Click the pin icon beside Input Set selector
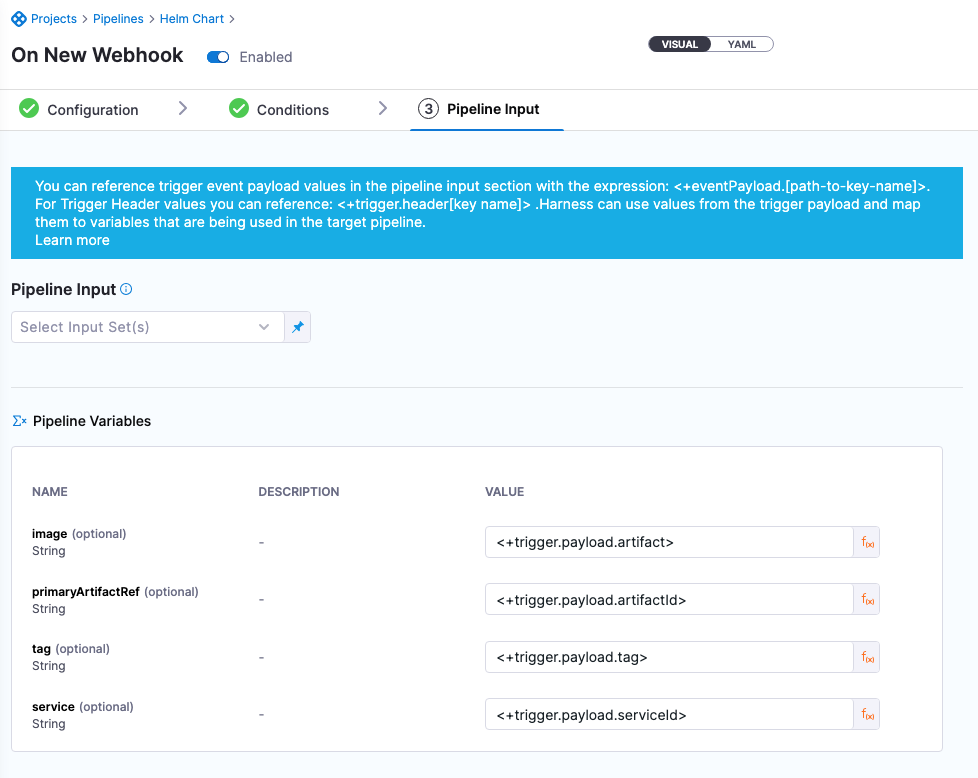Screen dimensions: 978x778 [297, 327]
